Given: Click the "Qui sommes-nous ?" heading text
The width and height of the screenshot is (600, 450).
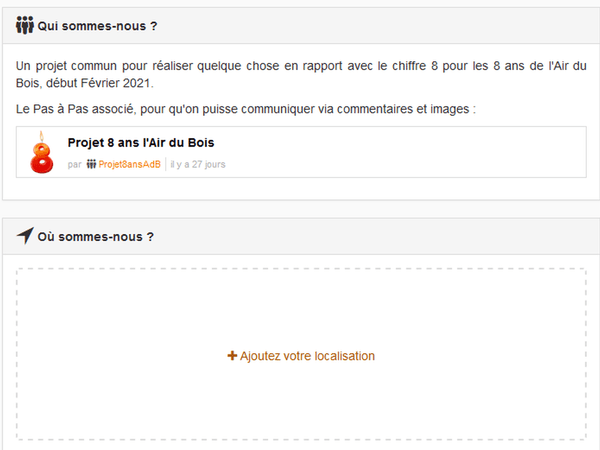Looking at the screenshot, I should tap(98, 25).
